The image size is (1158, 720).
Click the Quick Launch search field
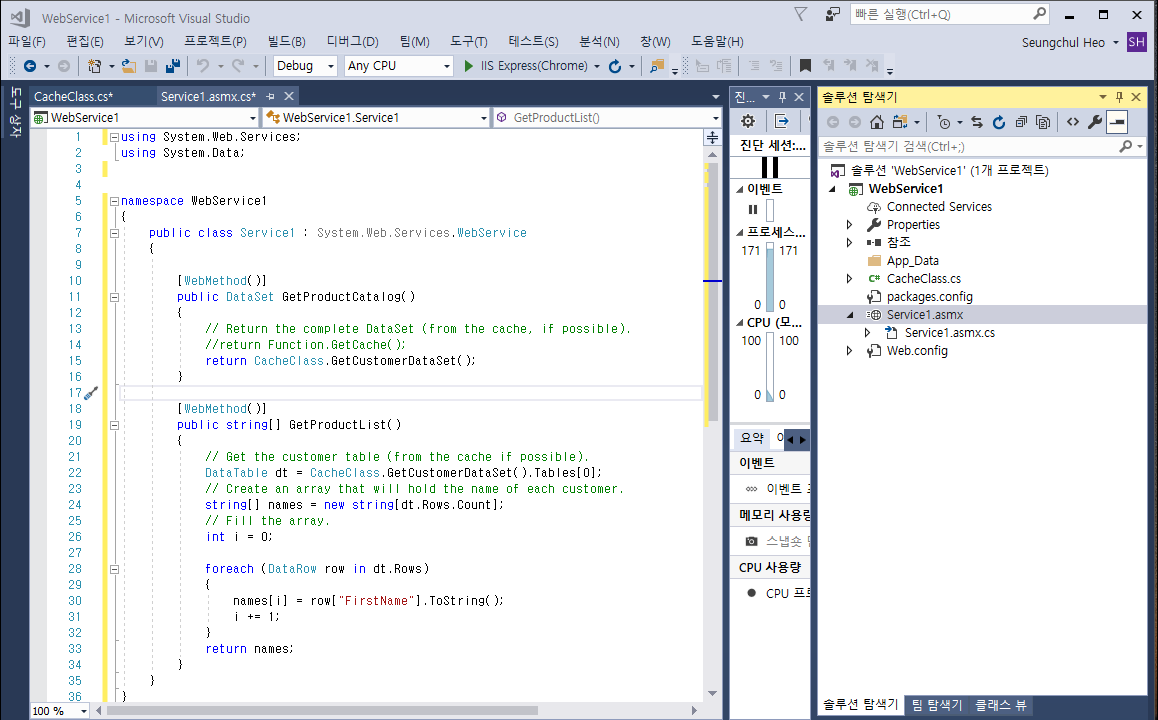point(940,14)
